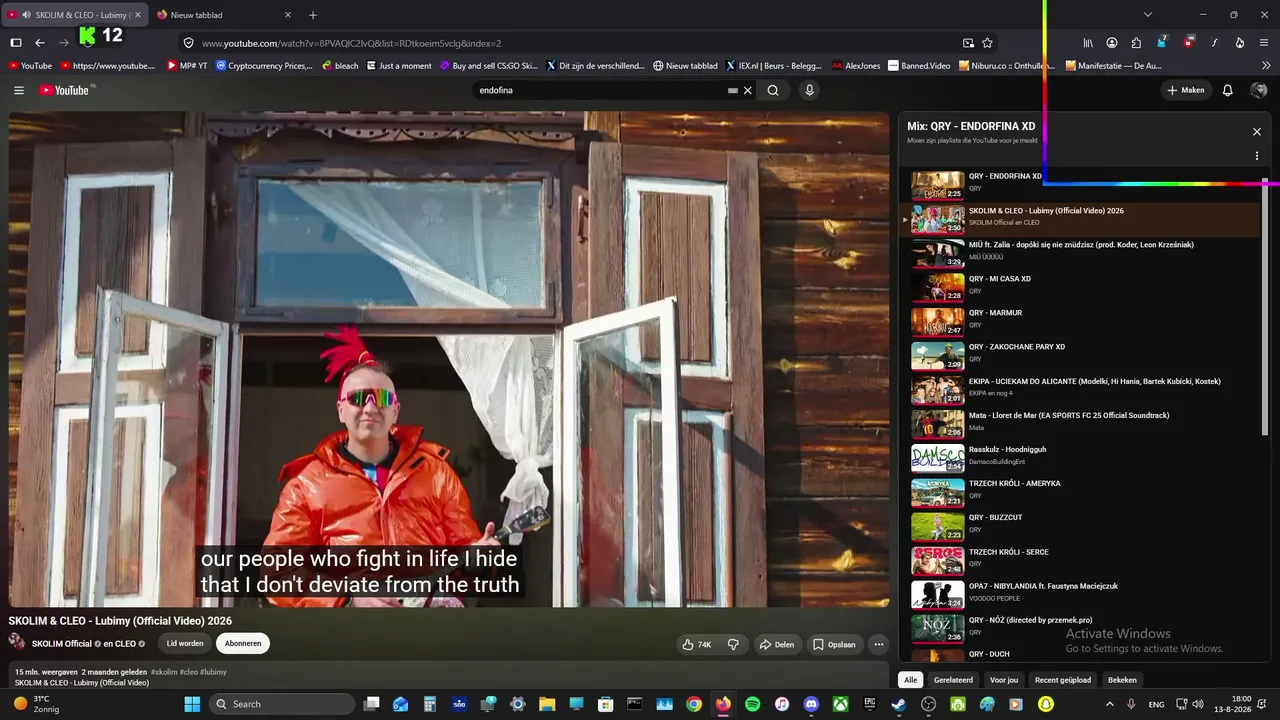Share the video with Delen
Viewport: 1280px width, 720px height.
click(777, 644)
